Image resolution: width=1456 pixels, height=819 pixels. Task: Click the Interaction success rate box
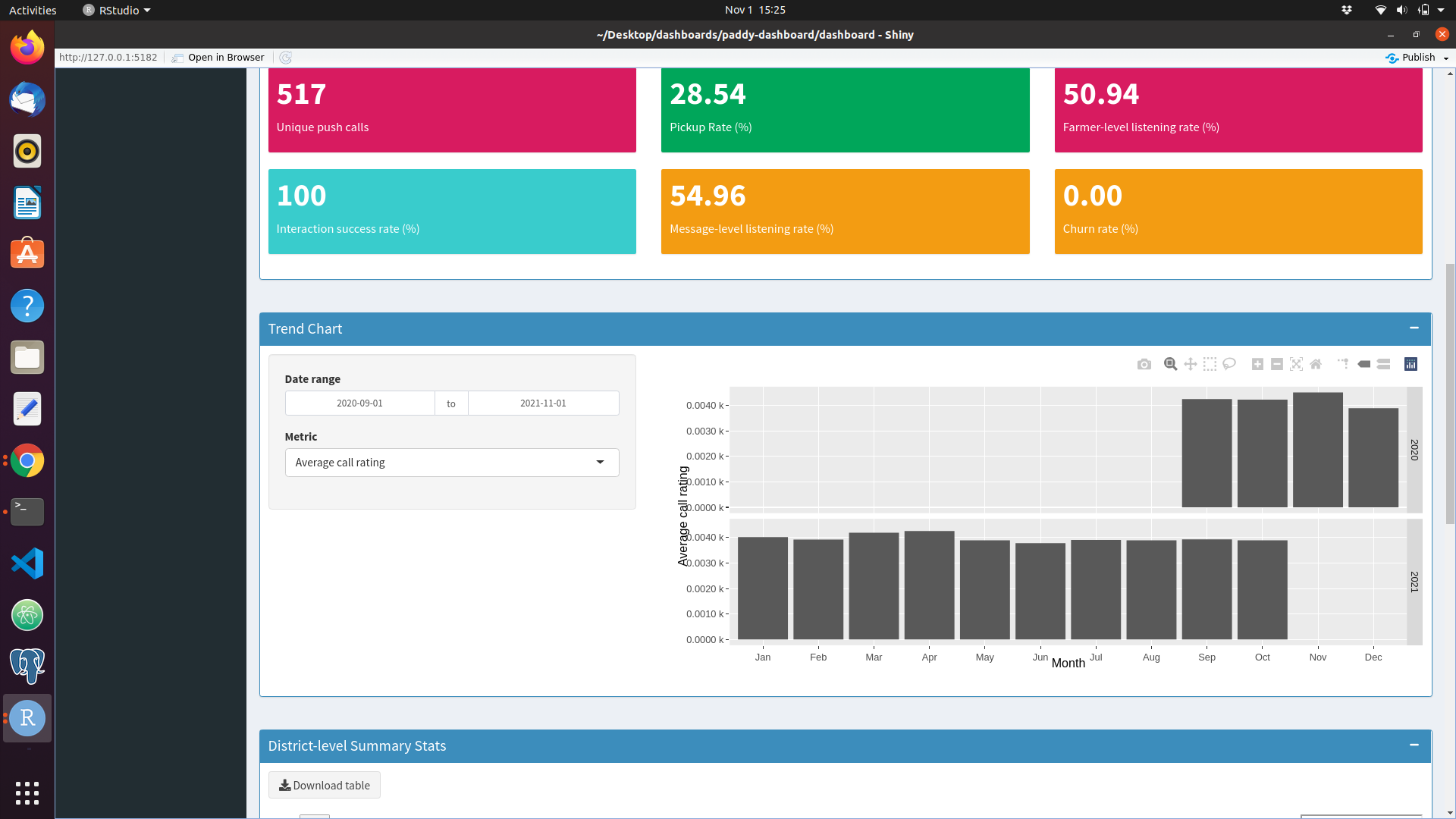tap(452, 212)
